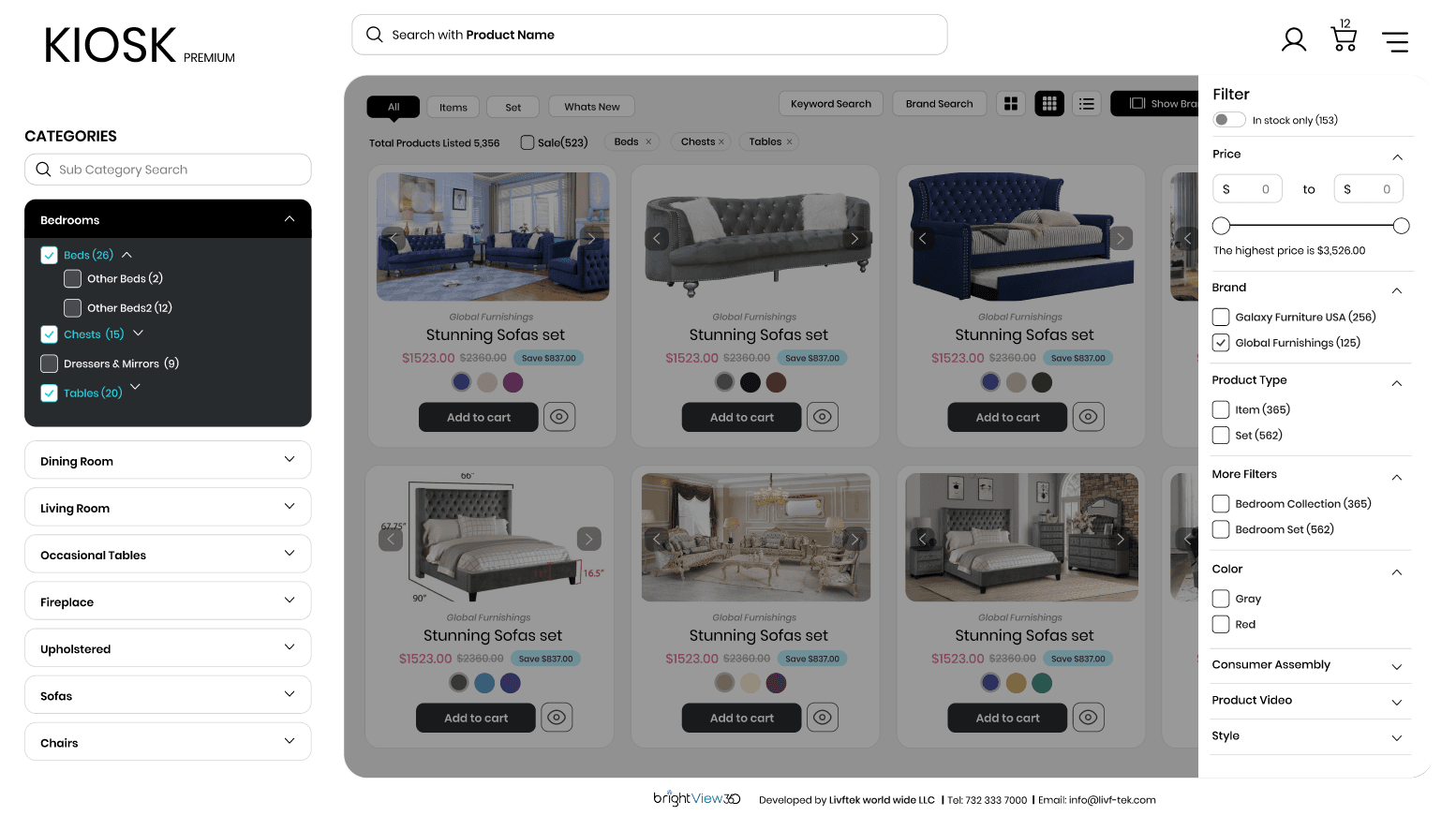Image resolution: width=1456 pixels, height=816 pixels.
Task: Uncheck the Chests category checkbox
Action: click(50, 334)
